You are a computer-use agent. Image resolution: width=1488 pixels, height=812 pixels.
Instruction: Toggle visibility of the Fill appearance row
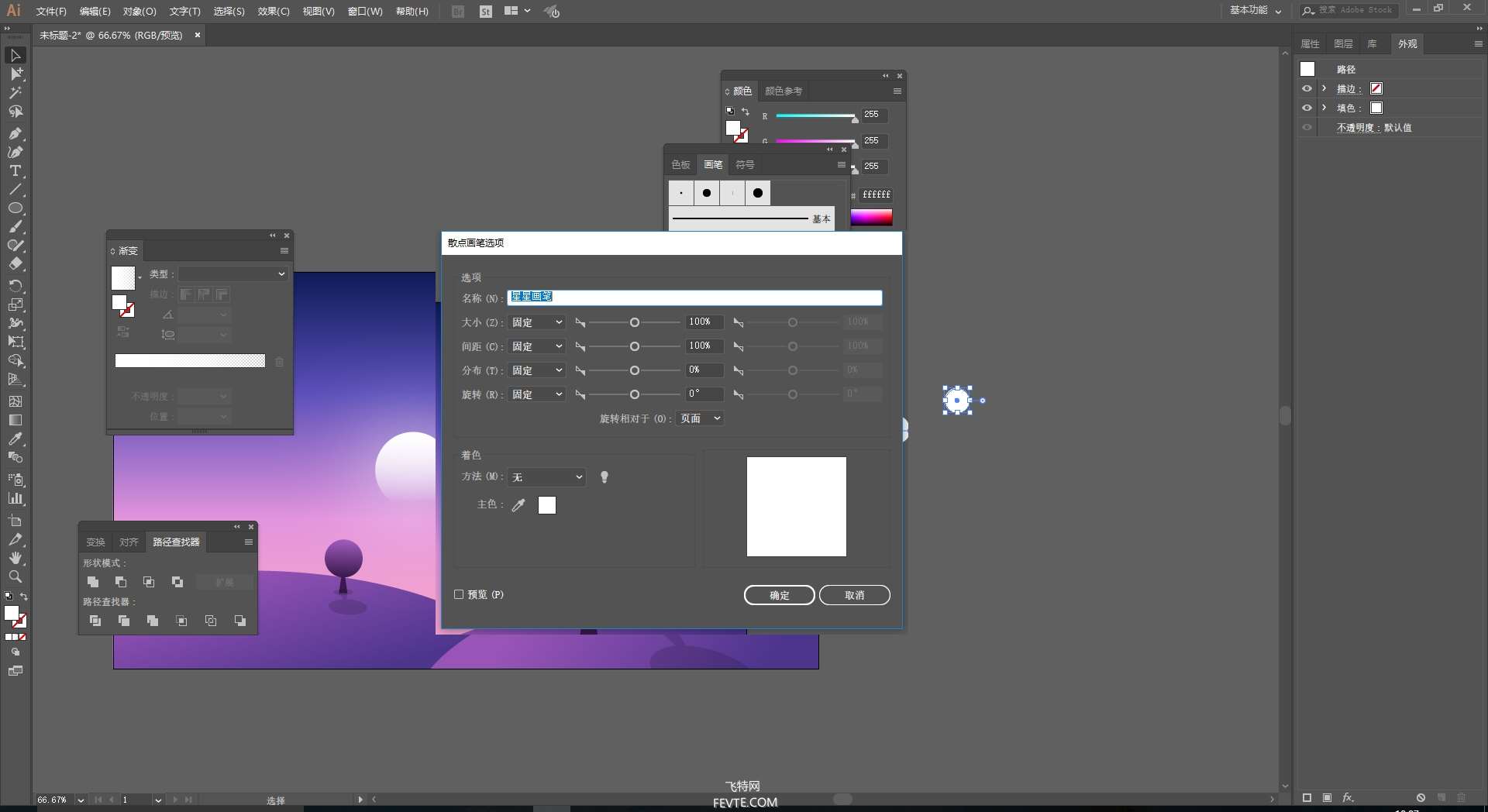(x=1307, y=108)
